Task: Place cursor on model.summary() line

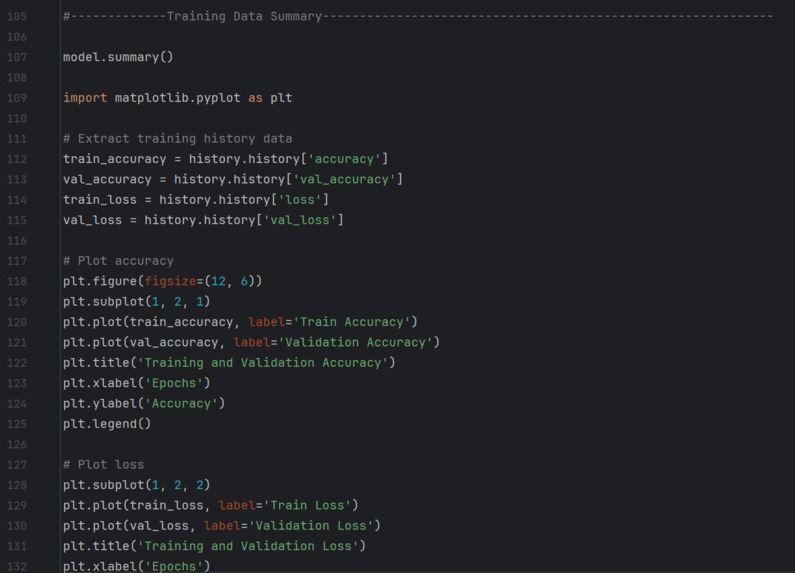Action: tap(118, 57)
